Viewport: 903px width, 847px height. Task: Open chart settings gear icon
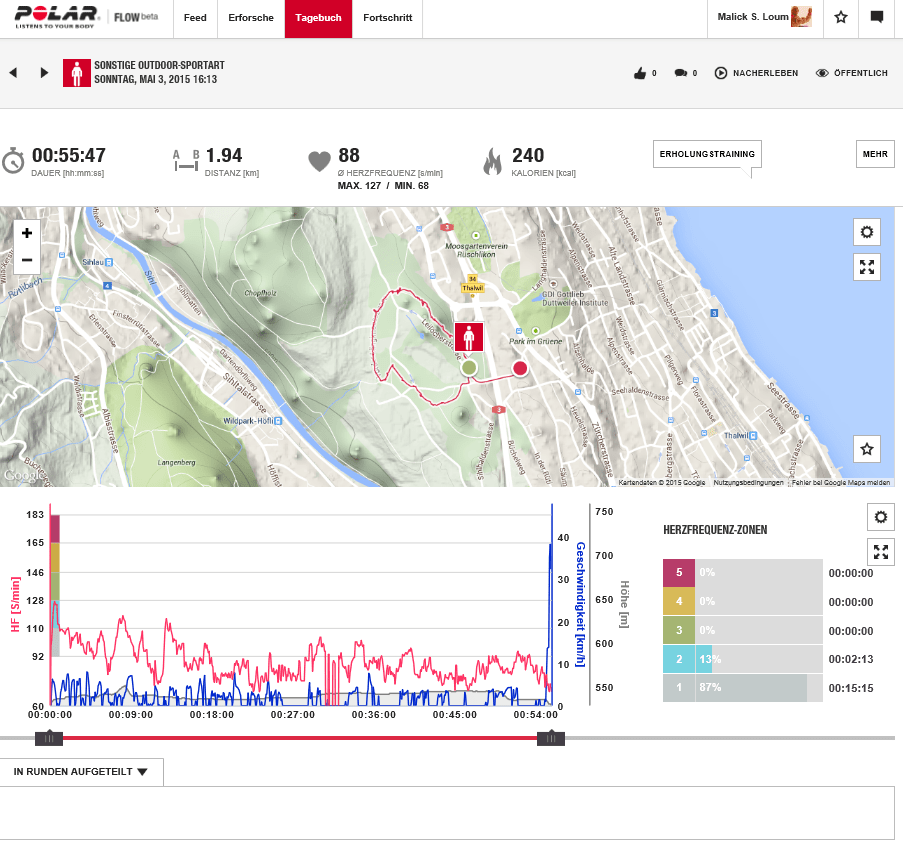[880, 517]
